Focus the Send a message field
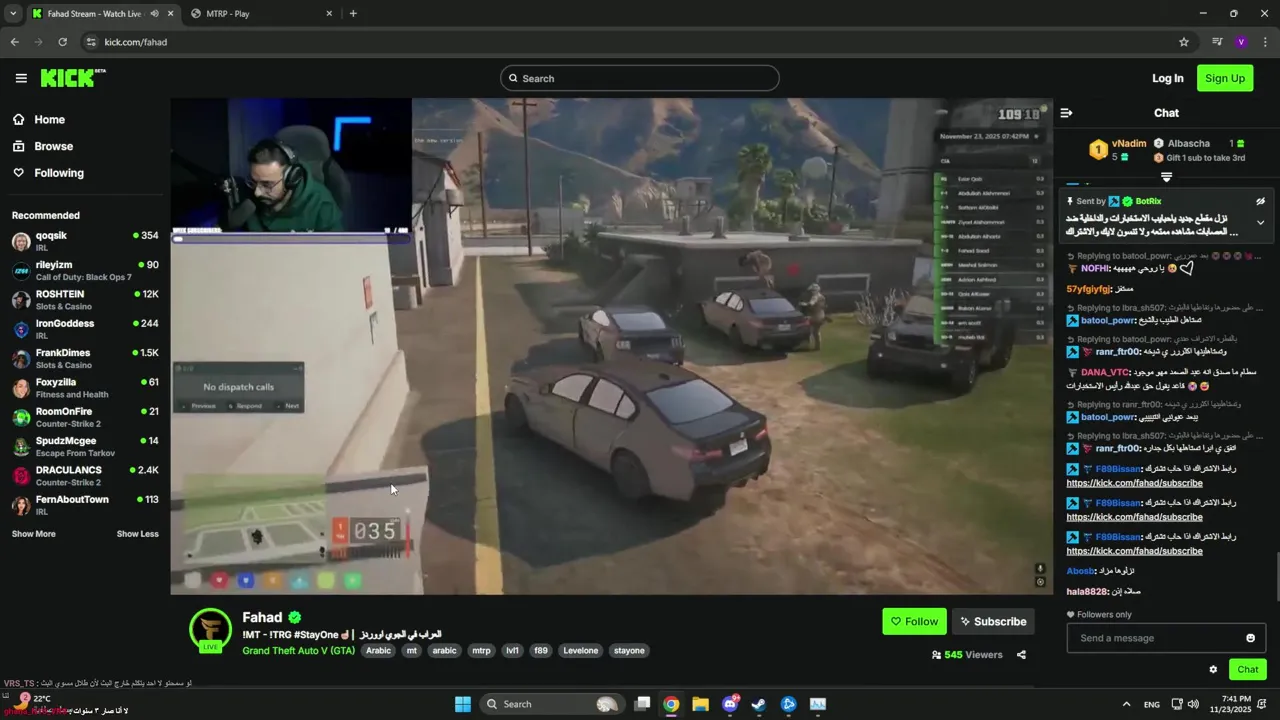The image size is (1280, 720). (1154, 638)
